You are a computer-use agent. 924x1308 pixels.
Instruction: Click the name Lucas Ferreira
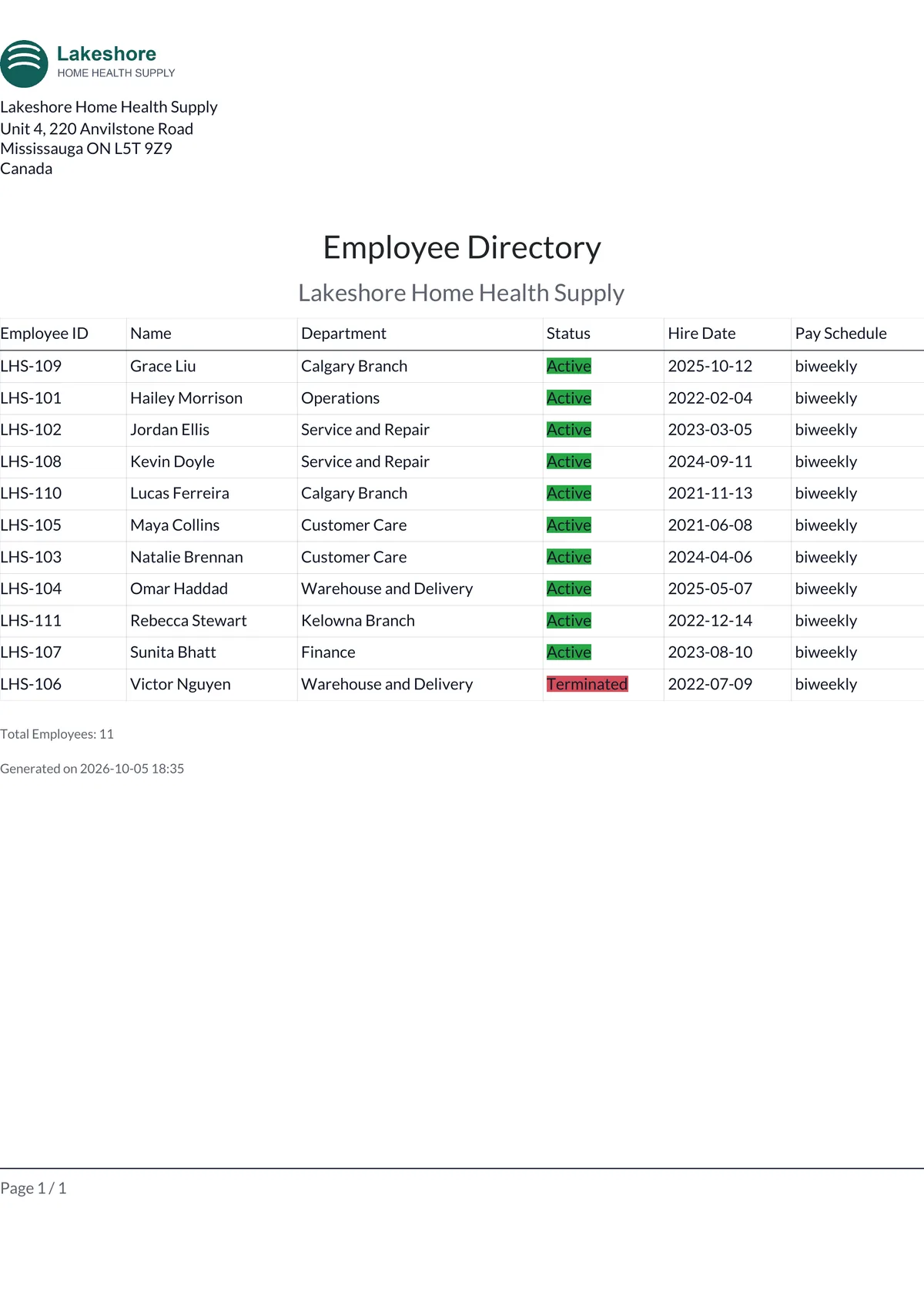[x=179, y=493]
